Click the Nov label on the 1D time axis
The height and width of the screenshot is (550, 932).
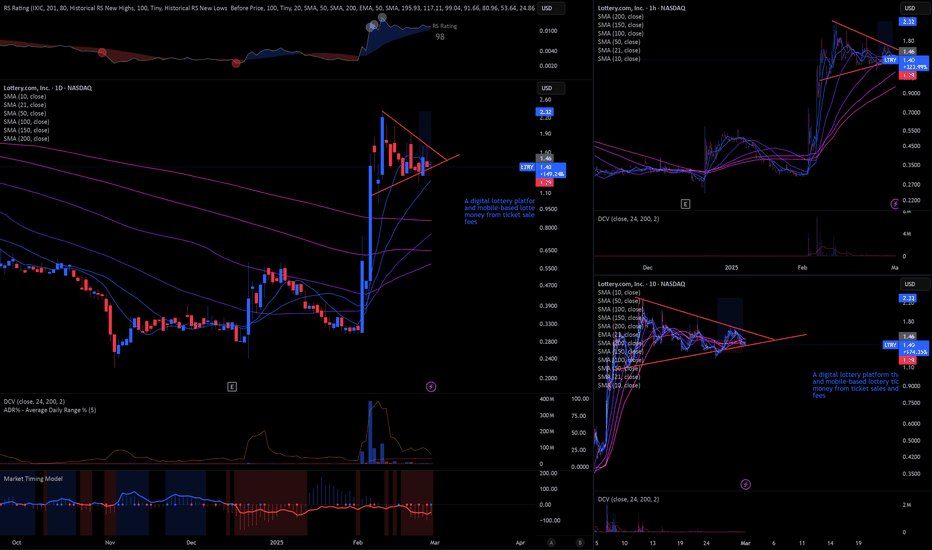click(109, 543)
